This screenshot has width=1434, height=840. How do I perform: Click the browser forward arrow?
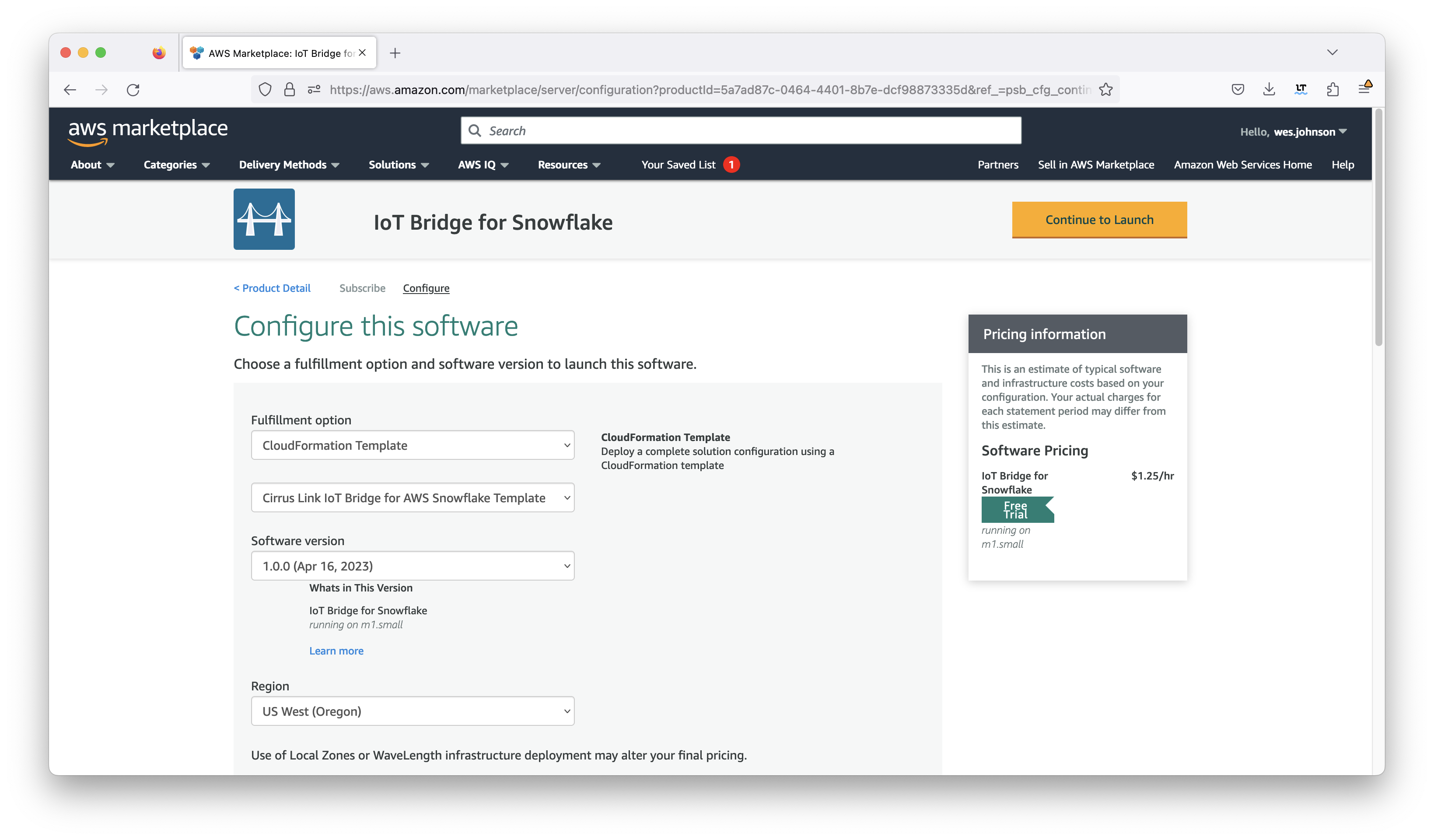[x=101, y=89]
